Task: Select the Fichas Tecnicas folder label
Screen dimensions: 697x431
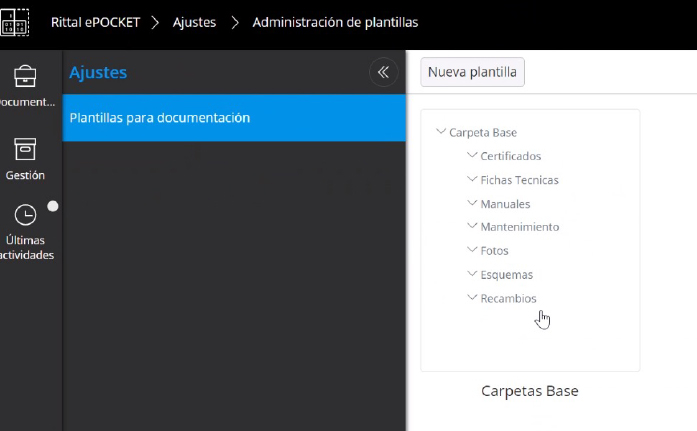Action: 520,180
